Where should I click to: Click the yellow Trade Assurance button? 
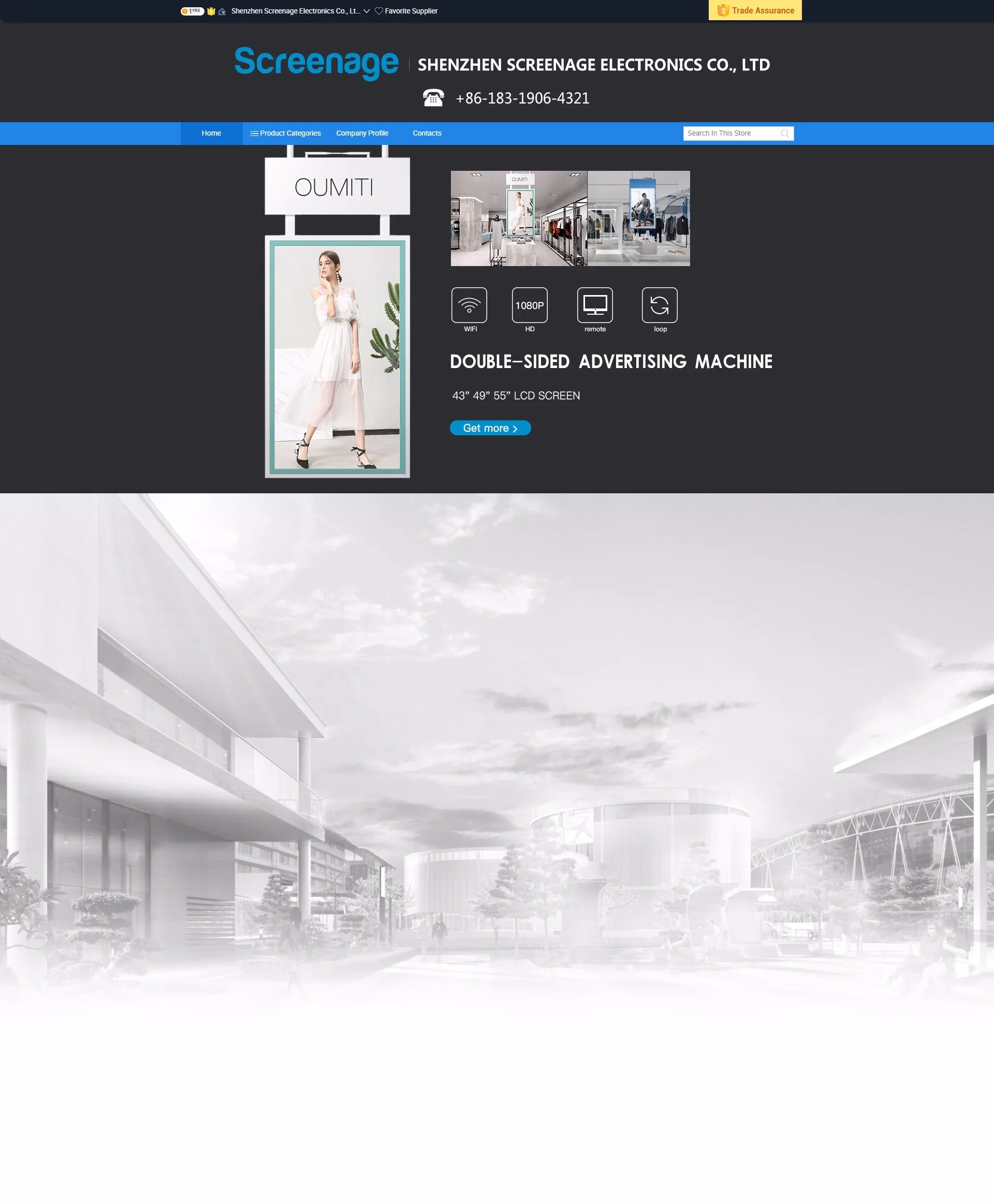(755, 10)
